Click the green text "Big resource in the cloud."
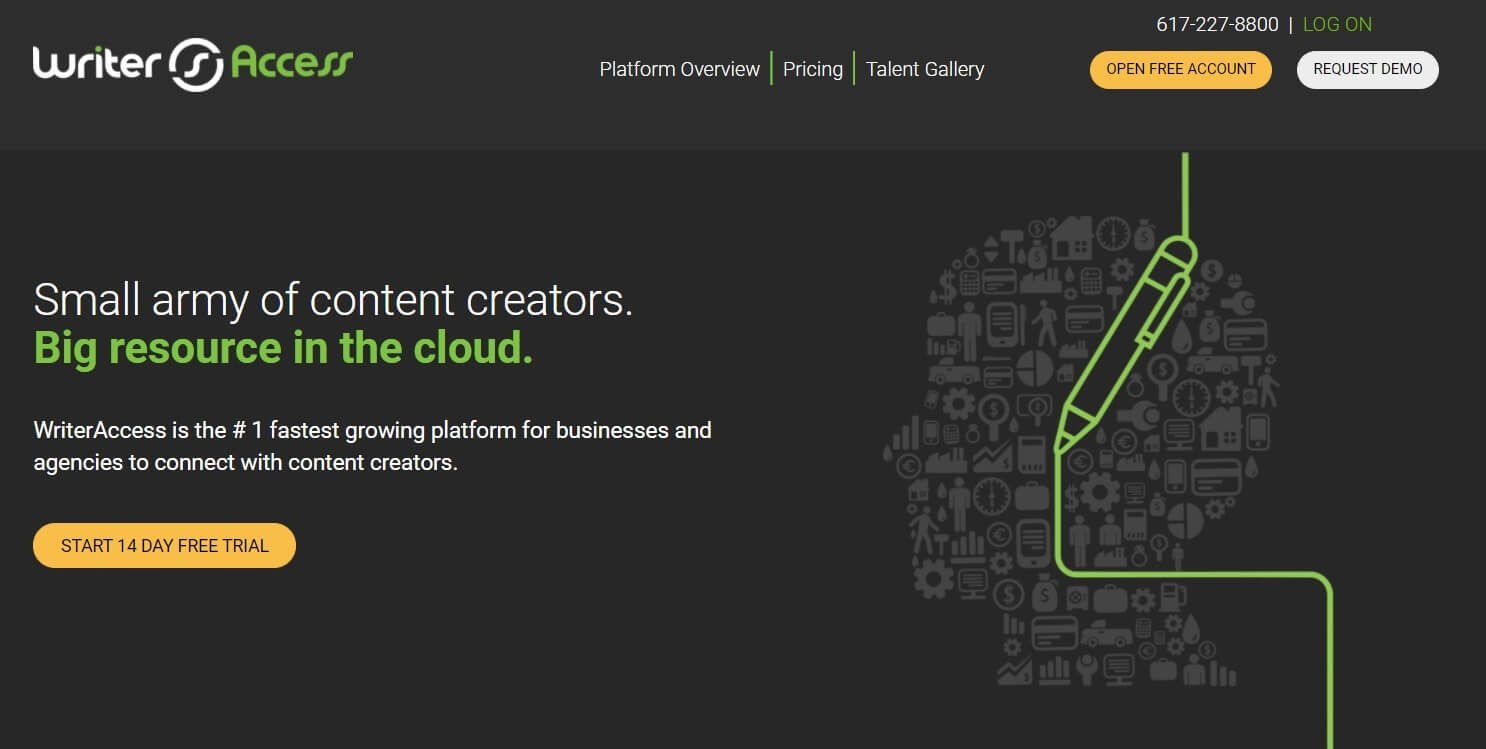This screenshot has height=749, width=1486. 283,347
